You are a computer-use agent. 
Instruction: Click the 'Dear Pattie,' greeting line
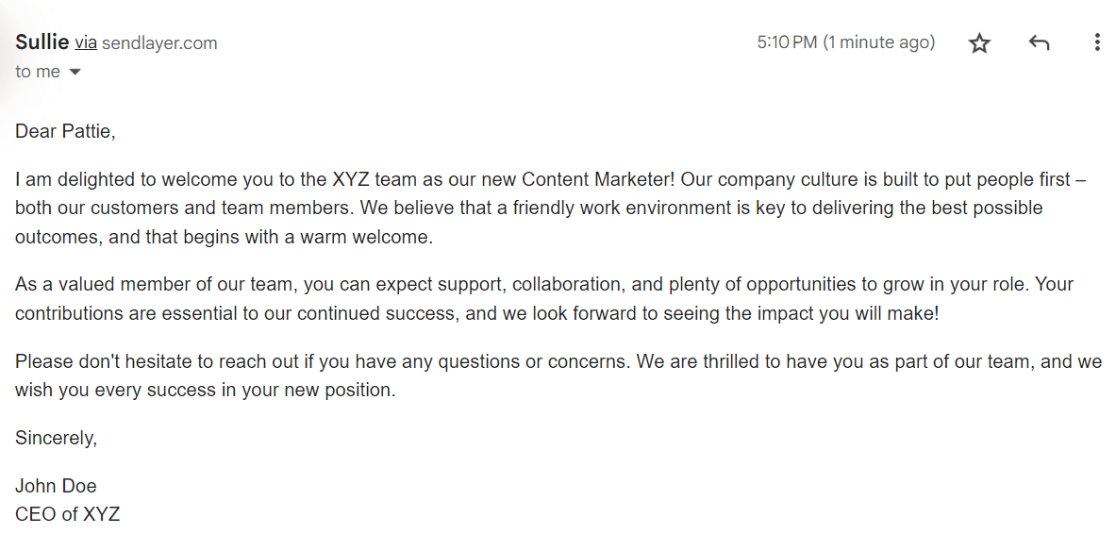(65, 131)
